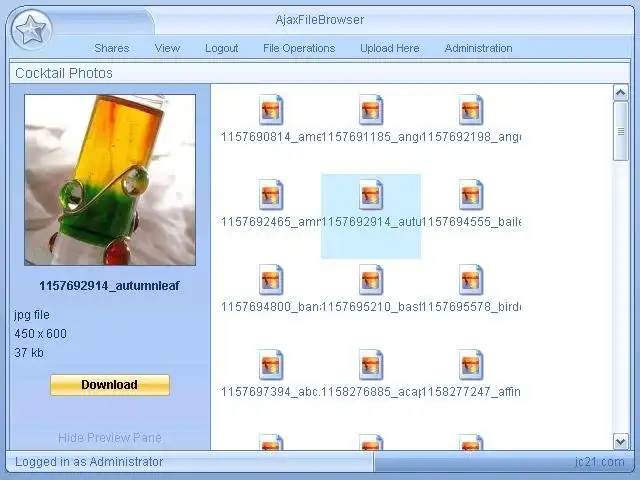Select file icon above 1157697394_abc
The height and width of the screenshot is (480, 640).
[x=271, y=364]
